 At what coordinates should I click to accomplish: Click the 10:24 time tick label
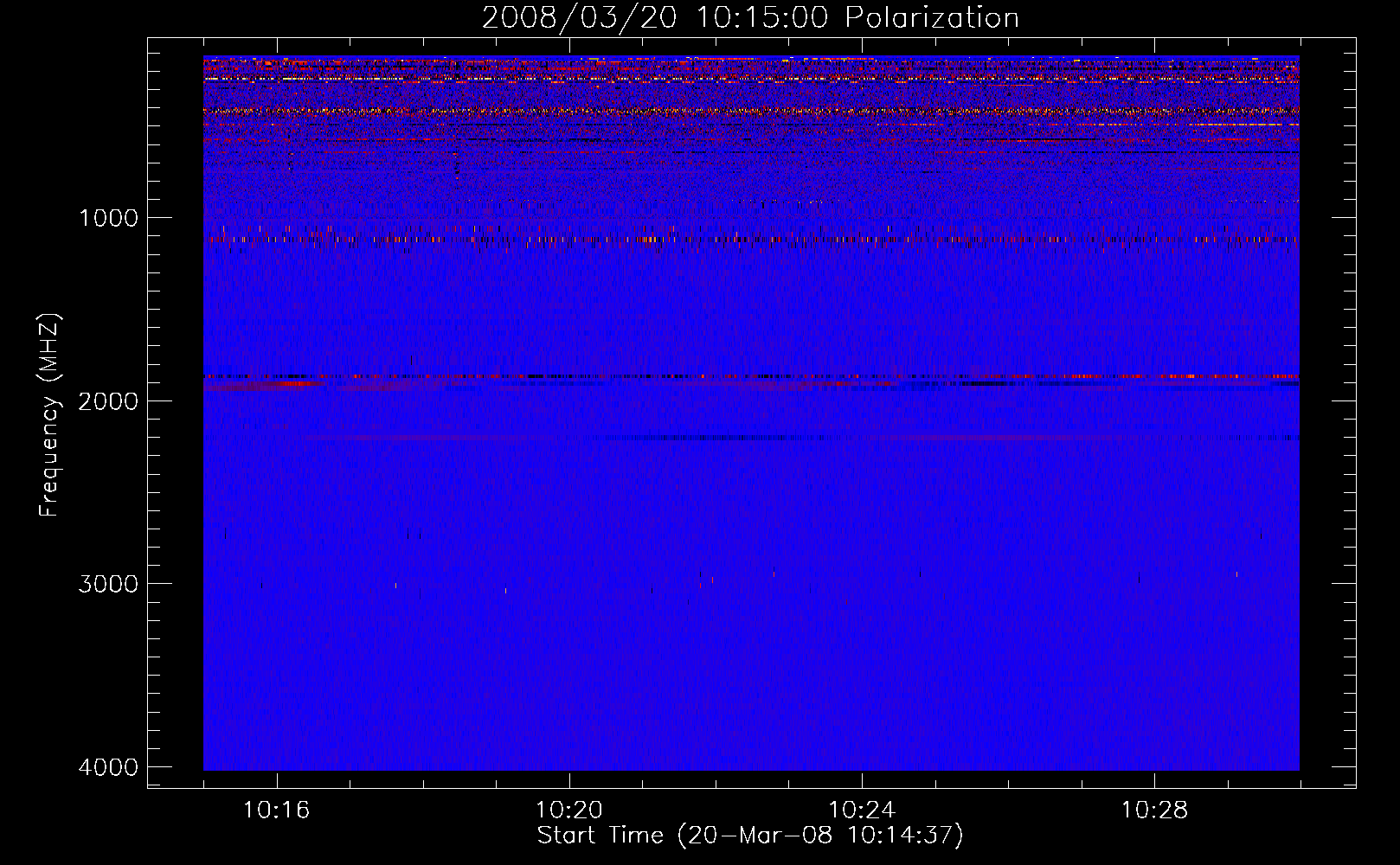[x=862, y=811]
